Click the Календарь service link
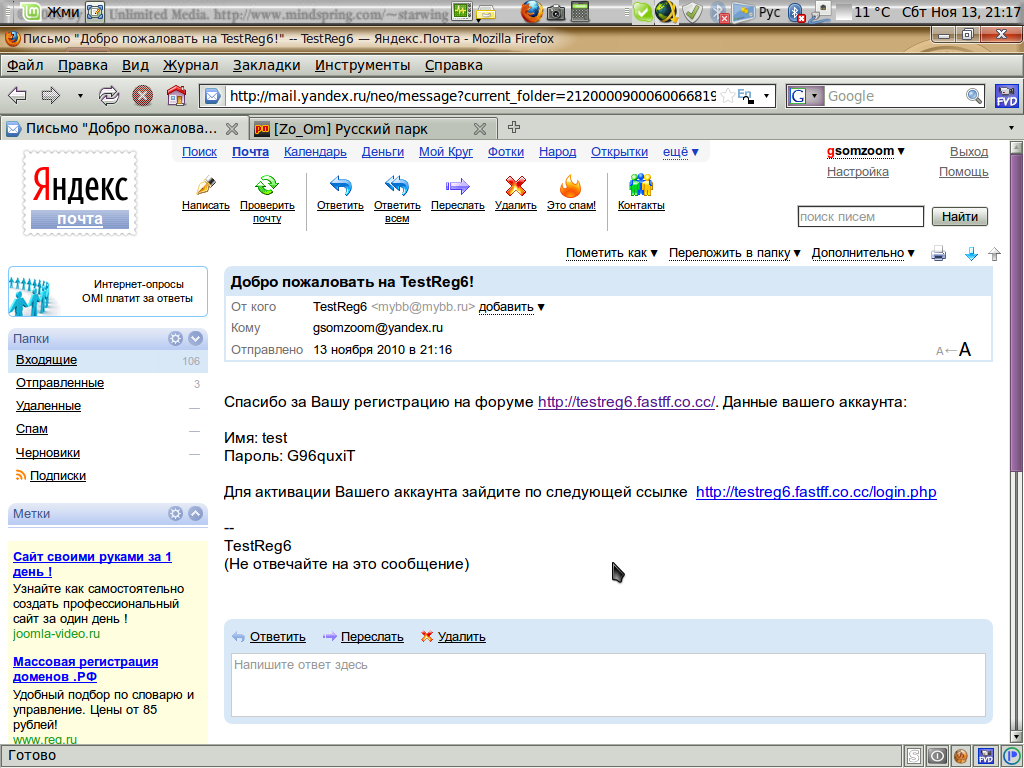 click(x=315, y=152)
